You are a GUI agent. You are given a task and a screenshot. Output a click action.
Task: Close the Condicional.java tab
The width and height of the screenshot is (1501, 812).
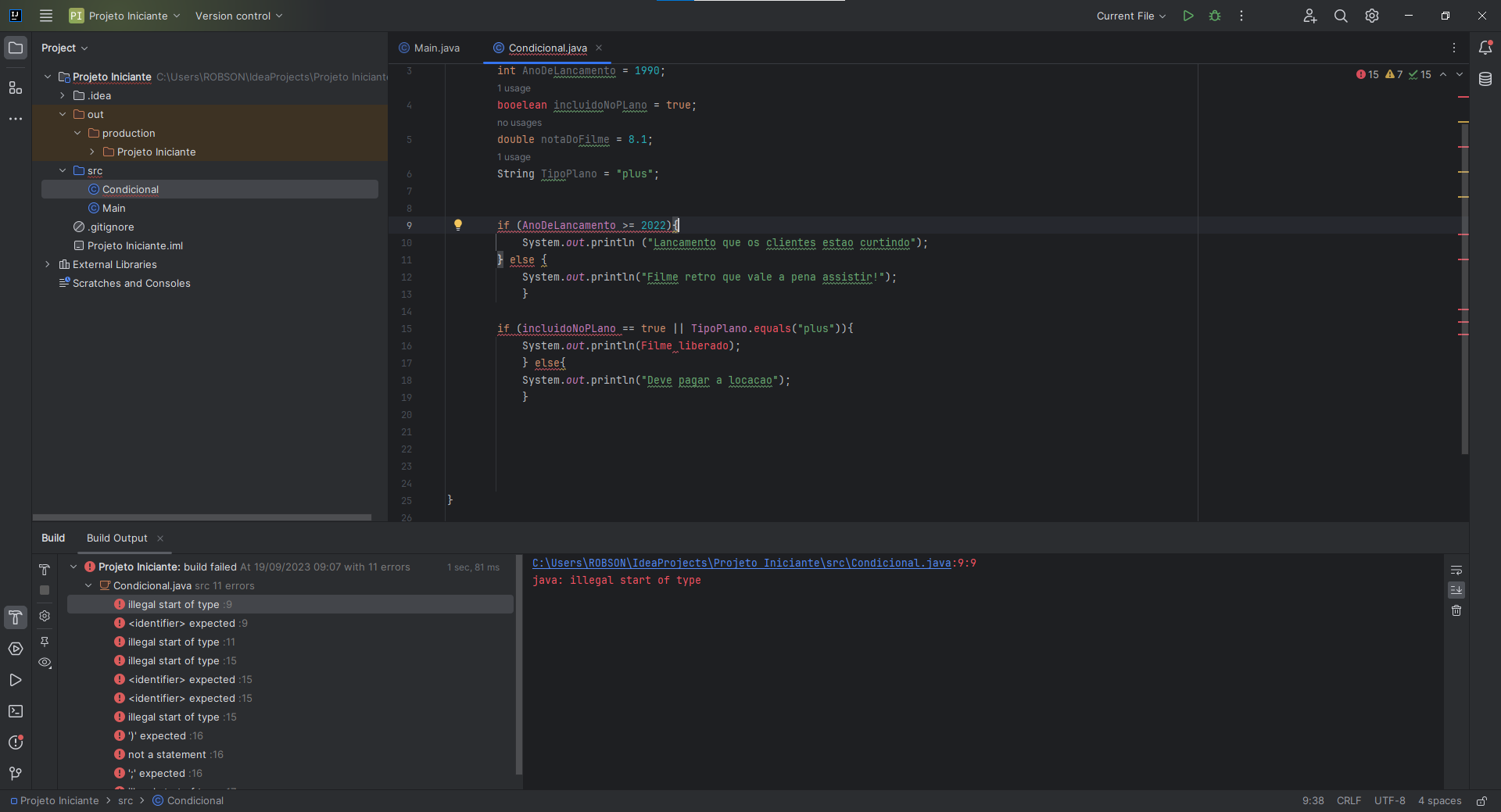[x=599, y=48]
